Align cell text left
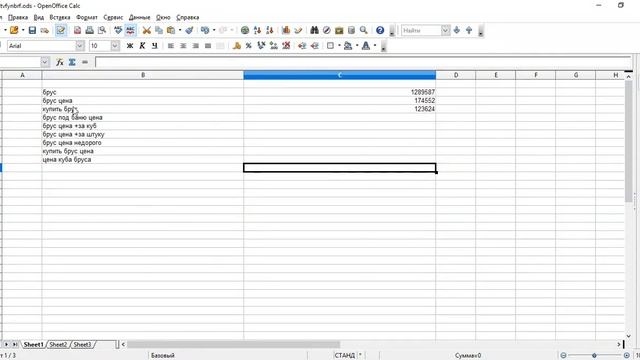This screenshot has height=360, width=640. (x=171, y=46)
